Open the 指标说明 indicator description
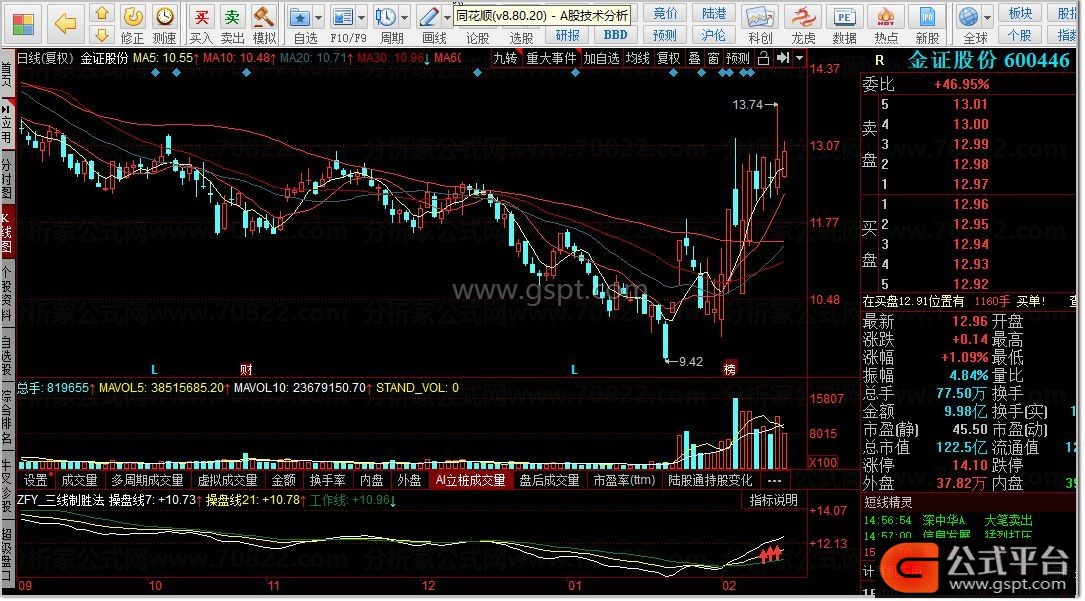This screenshot has height=601, width=1085. click(774, 500)
